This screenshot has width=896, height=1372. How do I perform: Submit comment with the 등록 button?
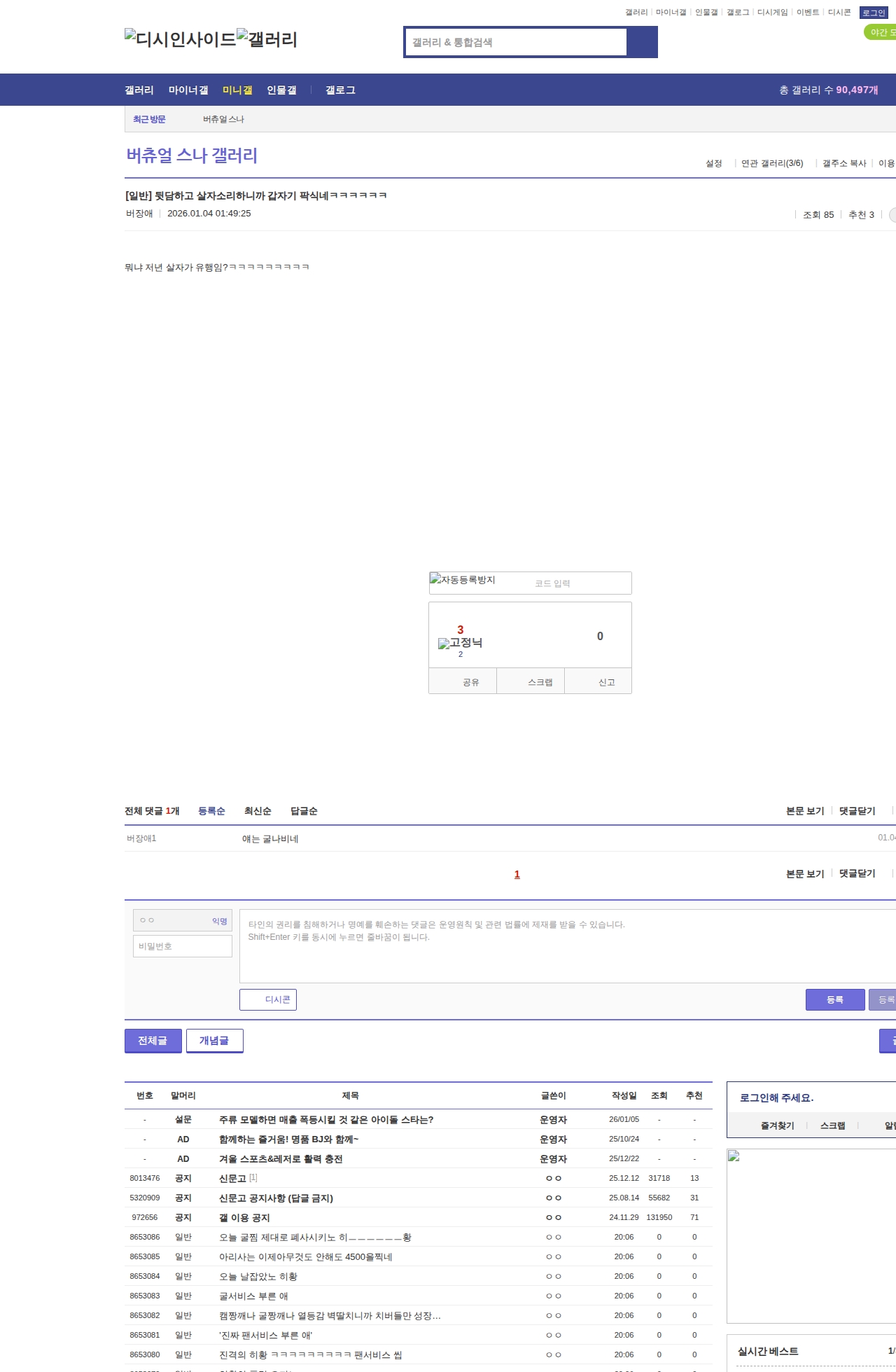point(834,999)
